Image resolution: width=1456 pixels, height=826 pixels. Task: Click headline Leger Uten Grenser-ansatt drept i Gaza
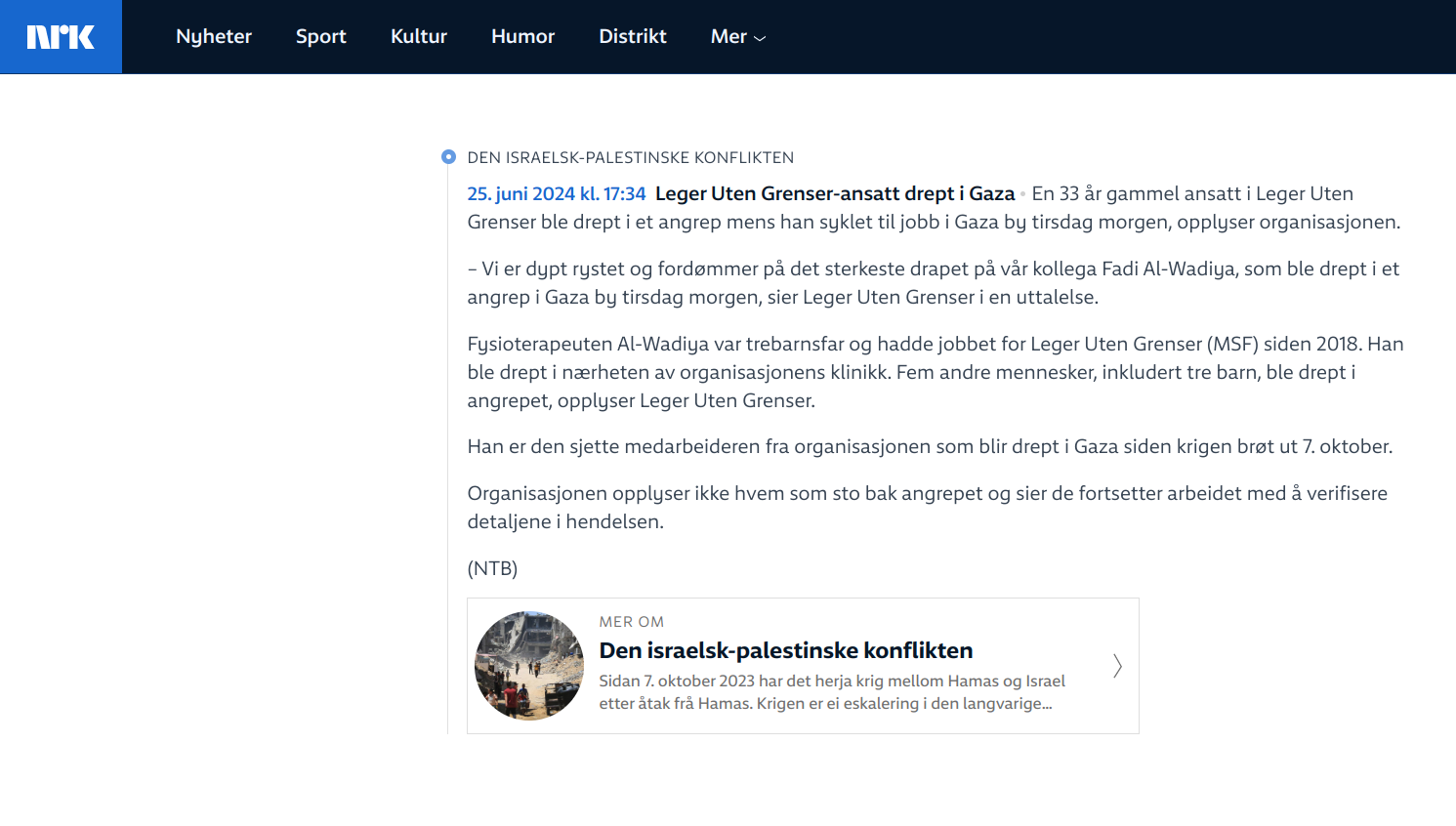pyautogui.click(x=835, y=194)
